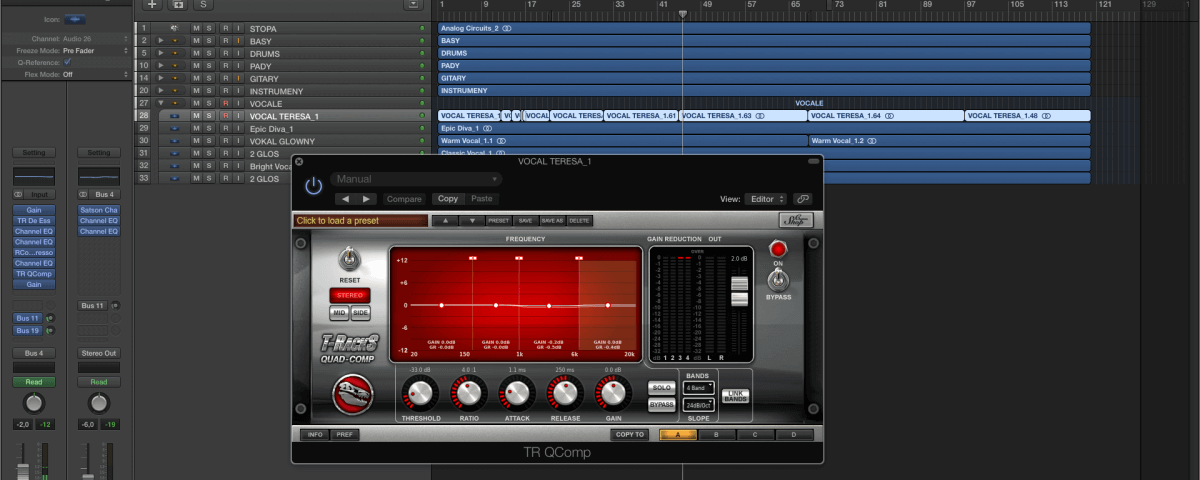Close the VOCAL TERESA_1 plugin window

[299, 161]
